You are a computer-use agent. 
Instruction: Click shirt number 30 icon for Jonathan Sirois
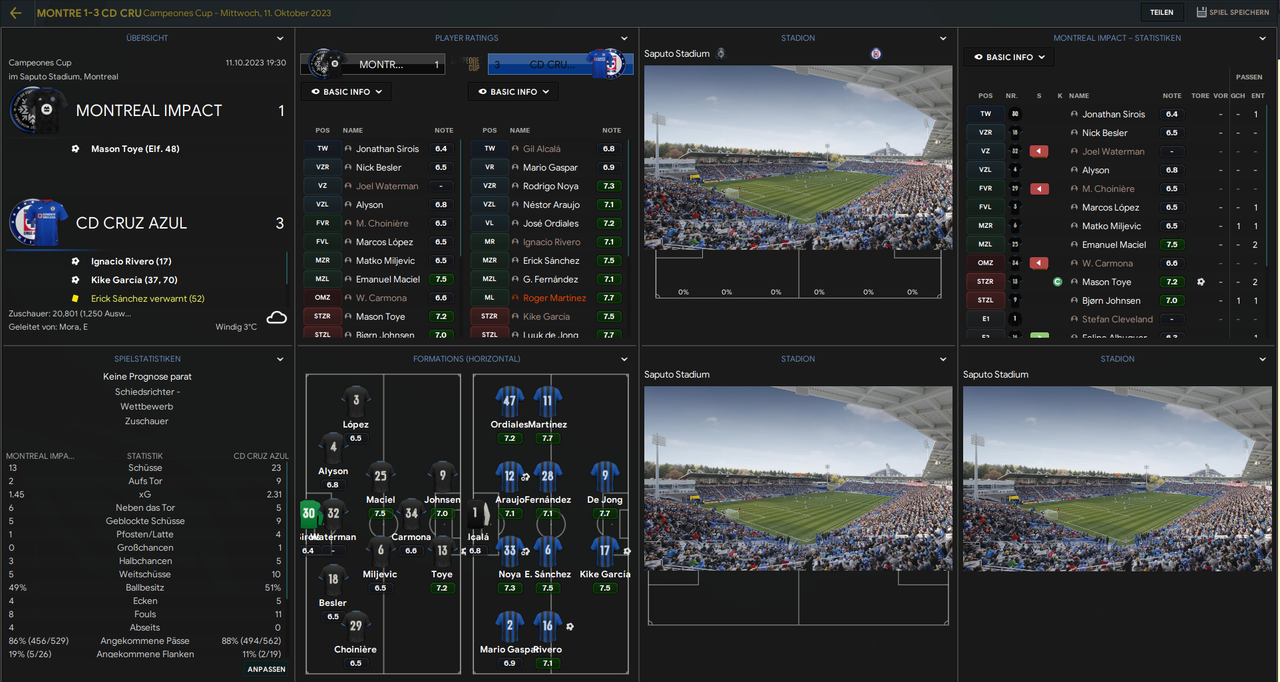(1014, 114)
